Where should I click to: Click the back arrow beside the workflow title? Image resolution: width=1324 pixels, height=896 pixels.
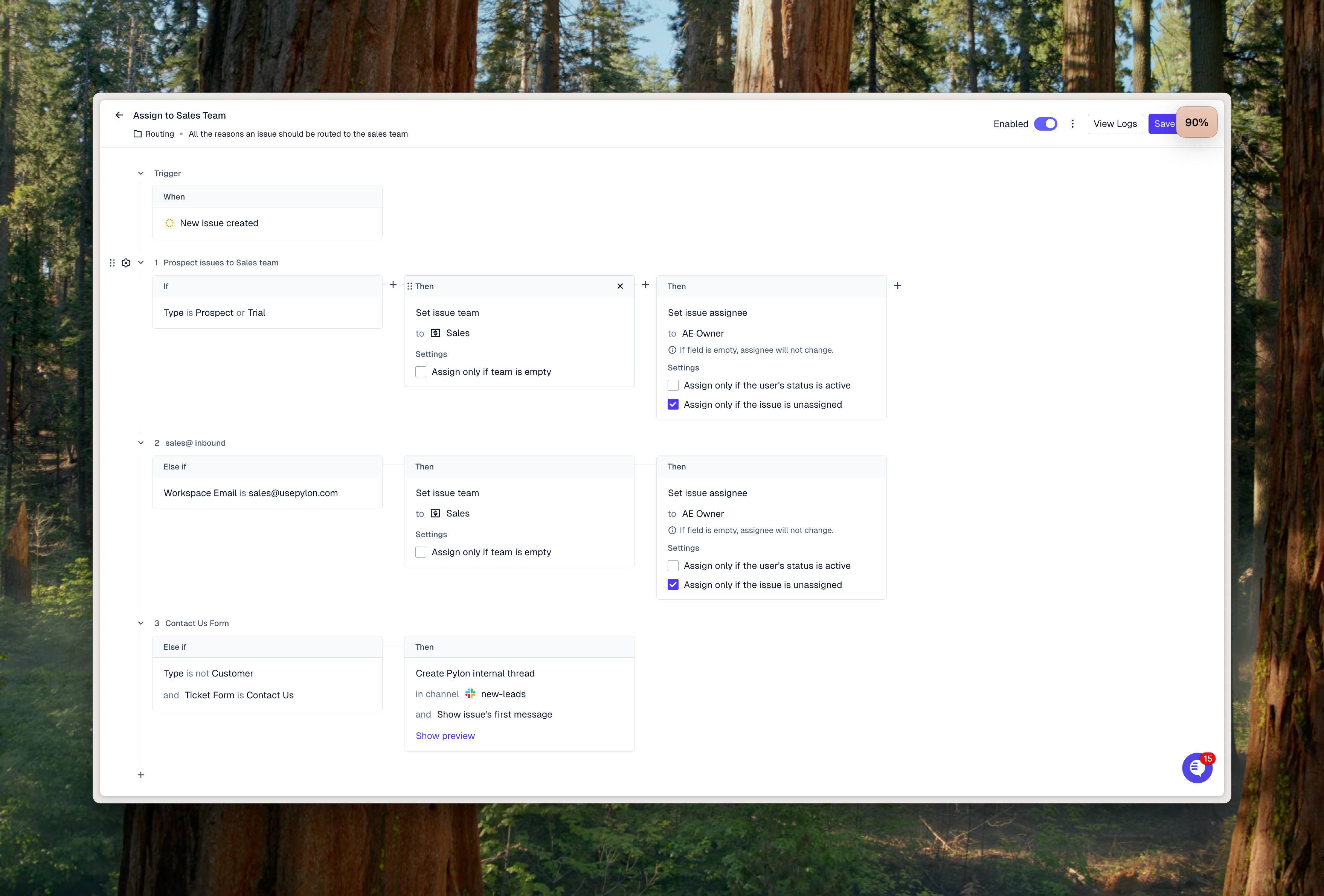pyautogui.click(x=119, y=115)
